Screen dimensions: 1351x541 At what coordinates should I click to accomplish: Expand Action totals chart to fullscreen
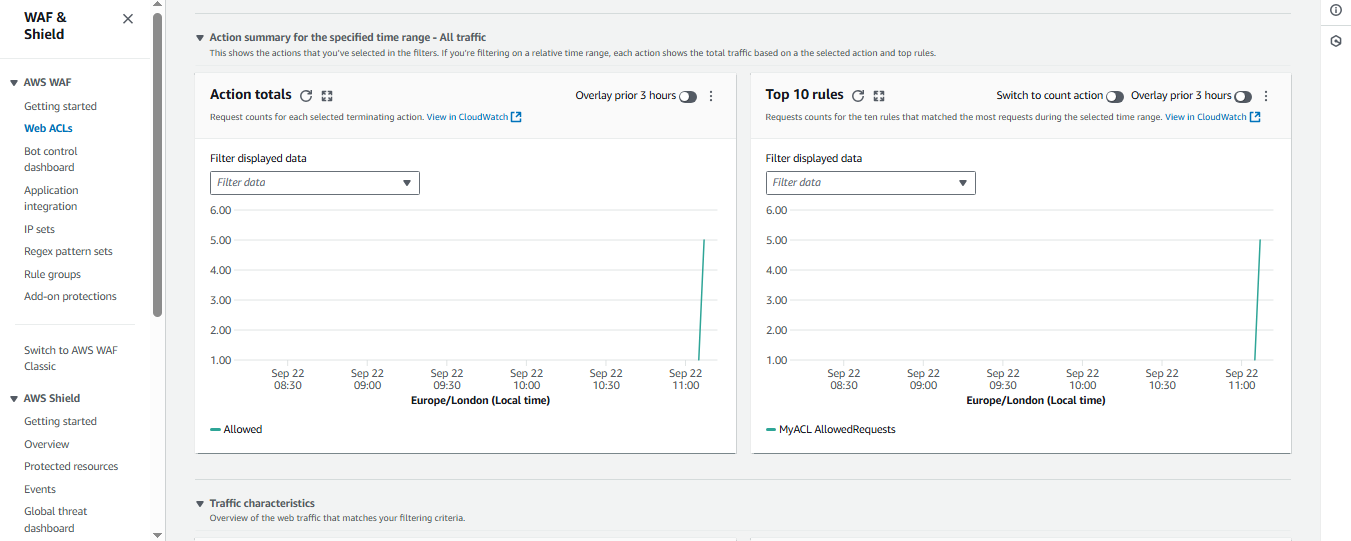(x=327, y=96)
